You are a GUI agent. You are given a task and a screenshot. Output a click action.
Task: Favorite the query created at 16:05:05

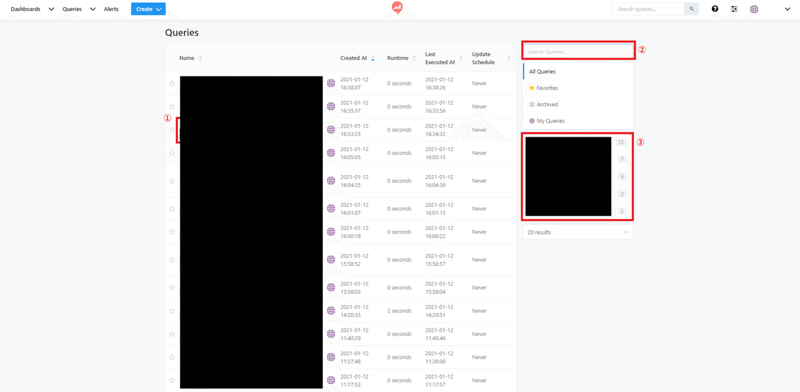[x=172, y=153]
